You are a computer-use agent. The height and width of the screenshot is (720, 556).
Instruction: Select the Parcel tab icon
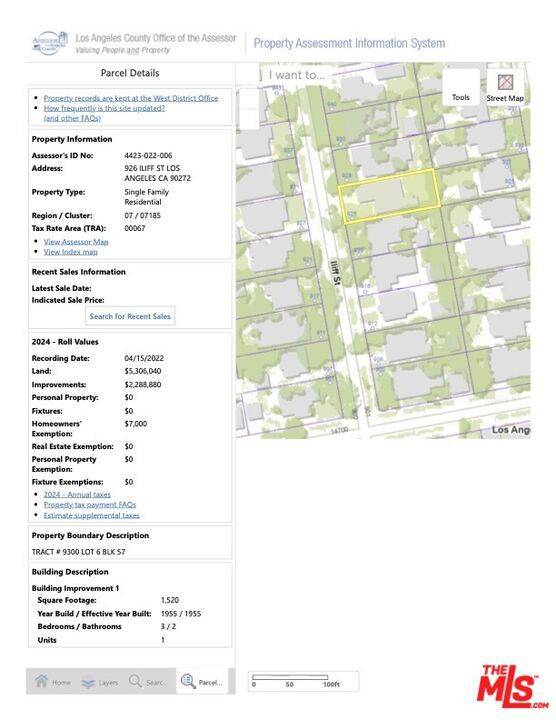[x=188, y=681]
